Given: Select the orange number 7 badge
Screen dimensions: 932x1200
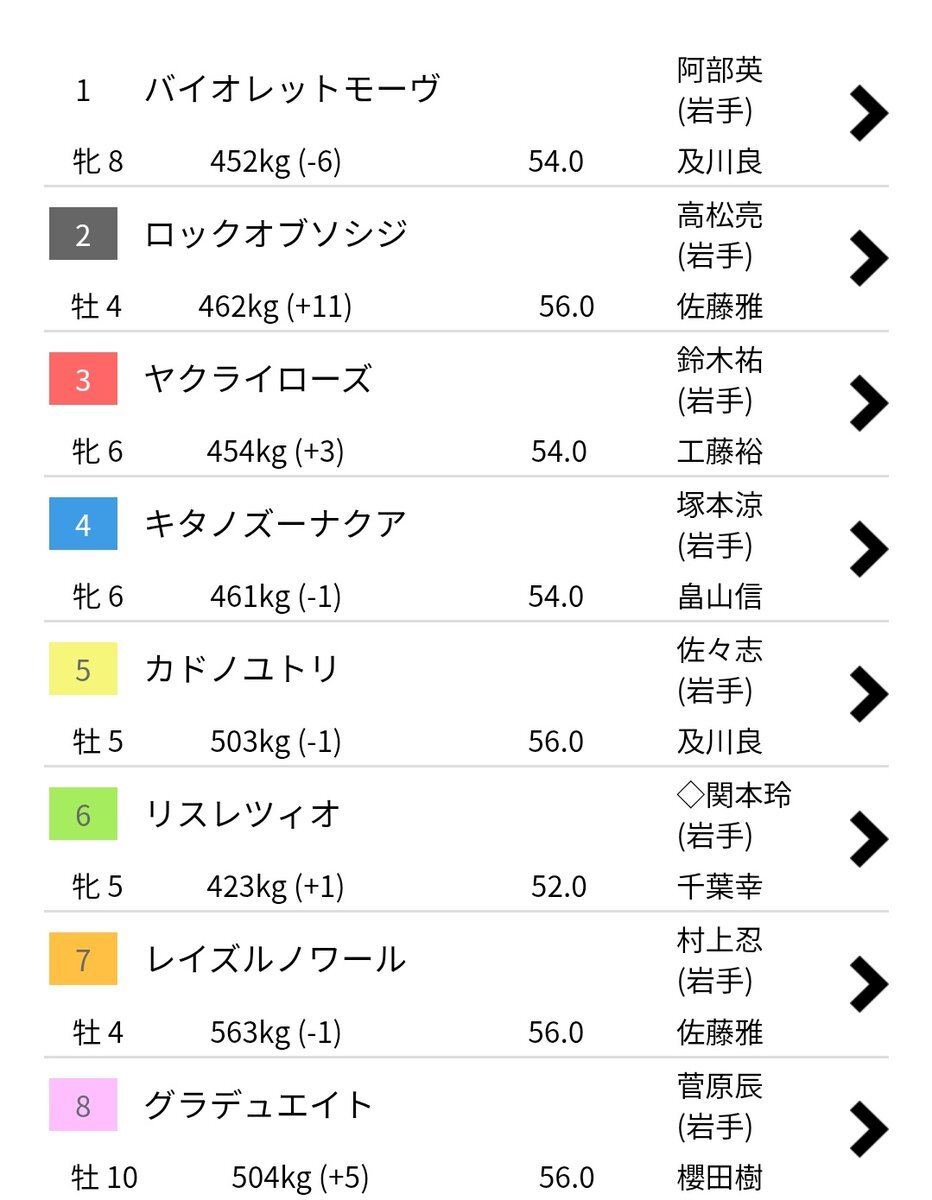Looking at the screenshot, I should point(83,960).
